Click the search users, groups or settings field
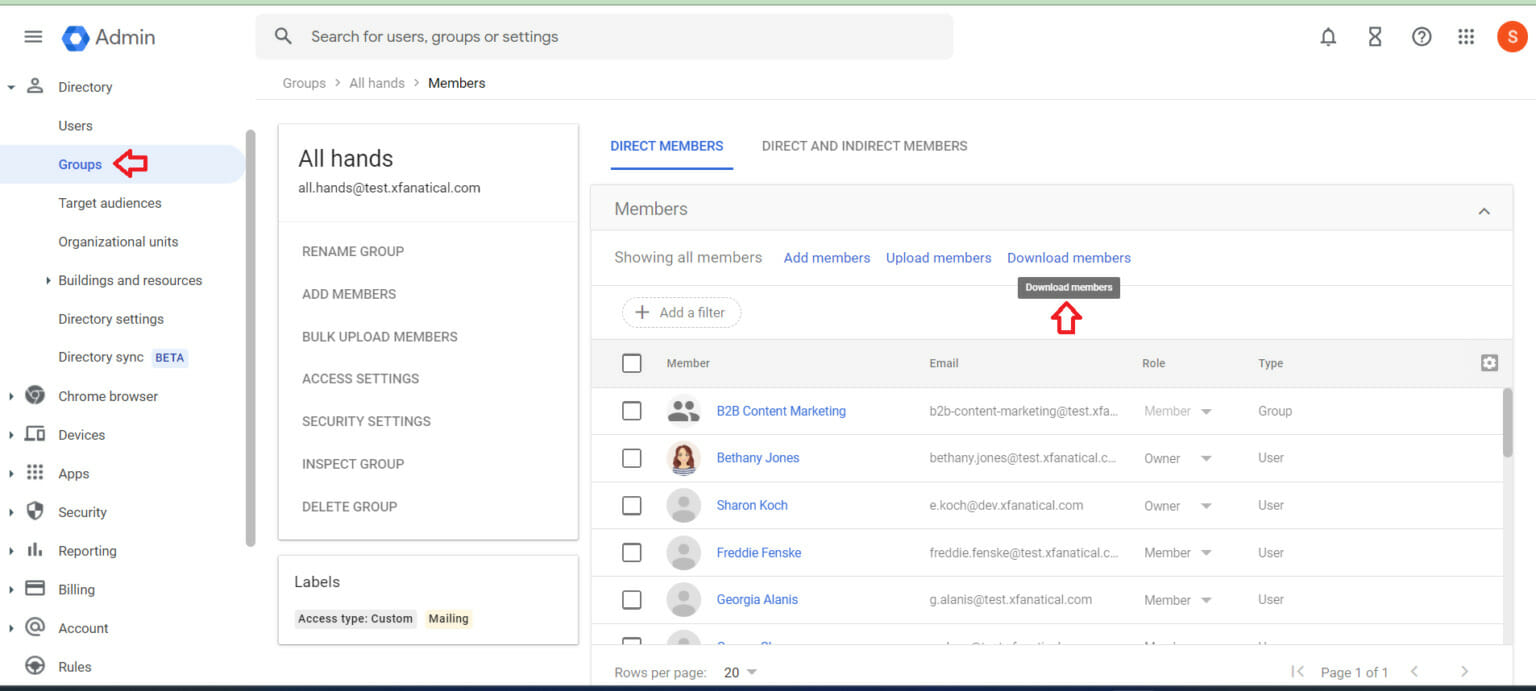This screenshot has width=1536, height=691. pos(600,36)
